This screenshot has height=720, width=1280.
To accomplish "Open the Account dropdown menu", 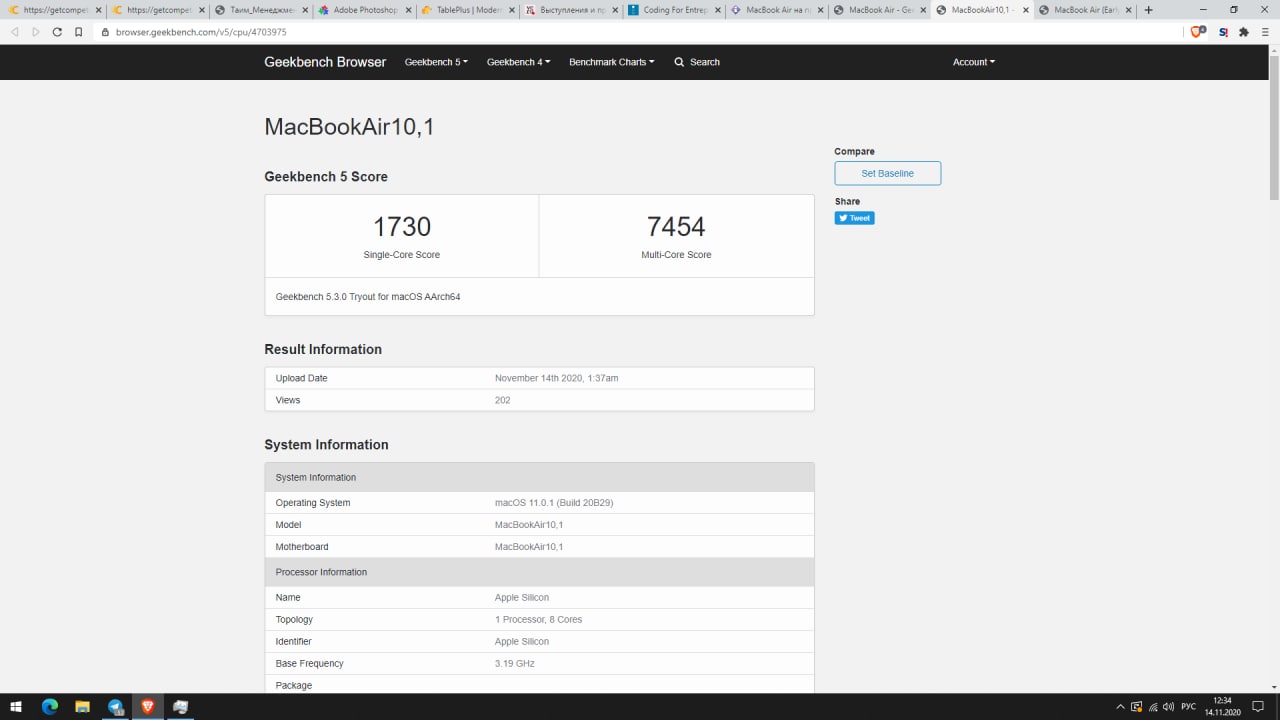I will [x=974, y=62].
